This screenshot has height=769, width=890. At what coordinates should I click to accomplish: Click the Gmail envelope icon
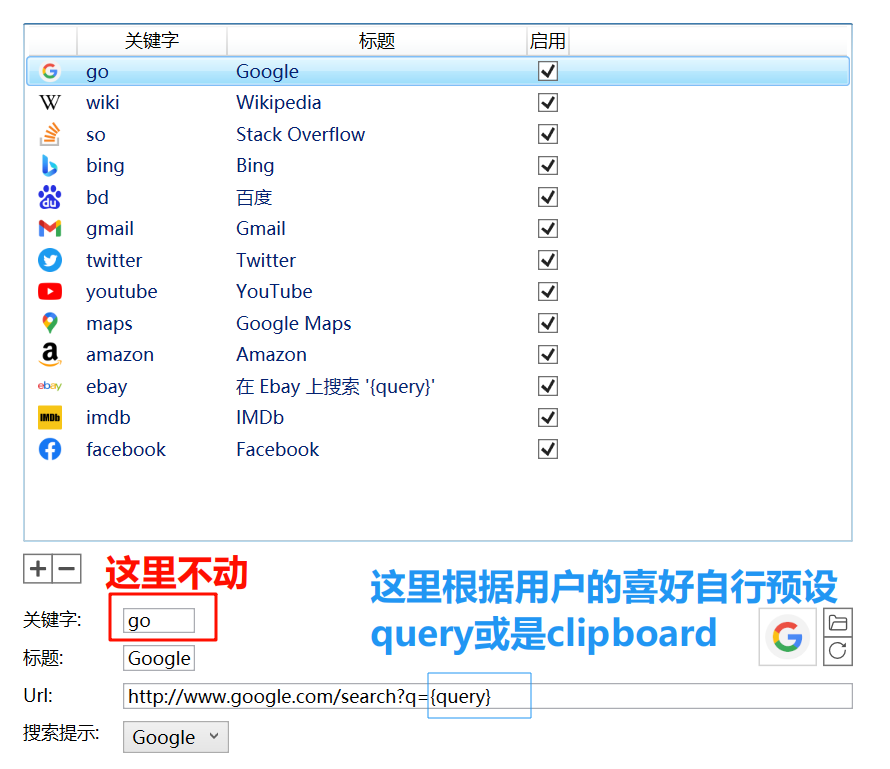click(50, 229)
